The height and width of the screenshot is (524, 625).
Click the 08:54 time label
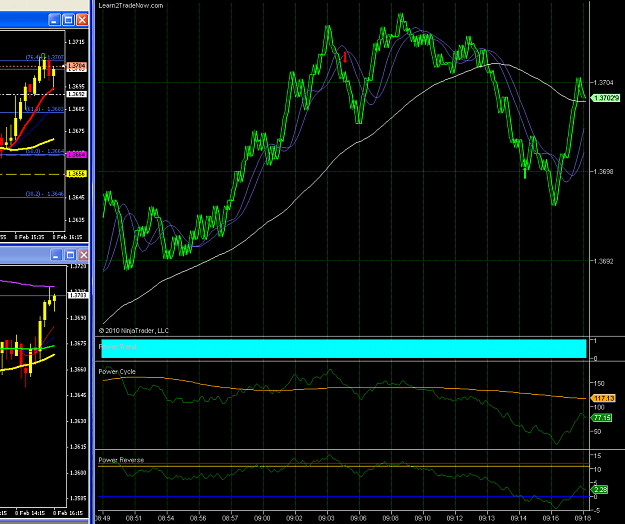click(x=166, y=518)
